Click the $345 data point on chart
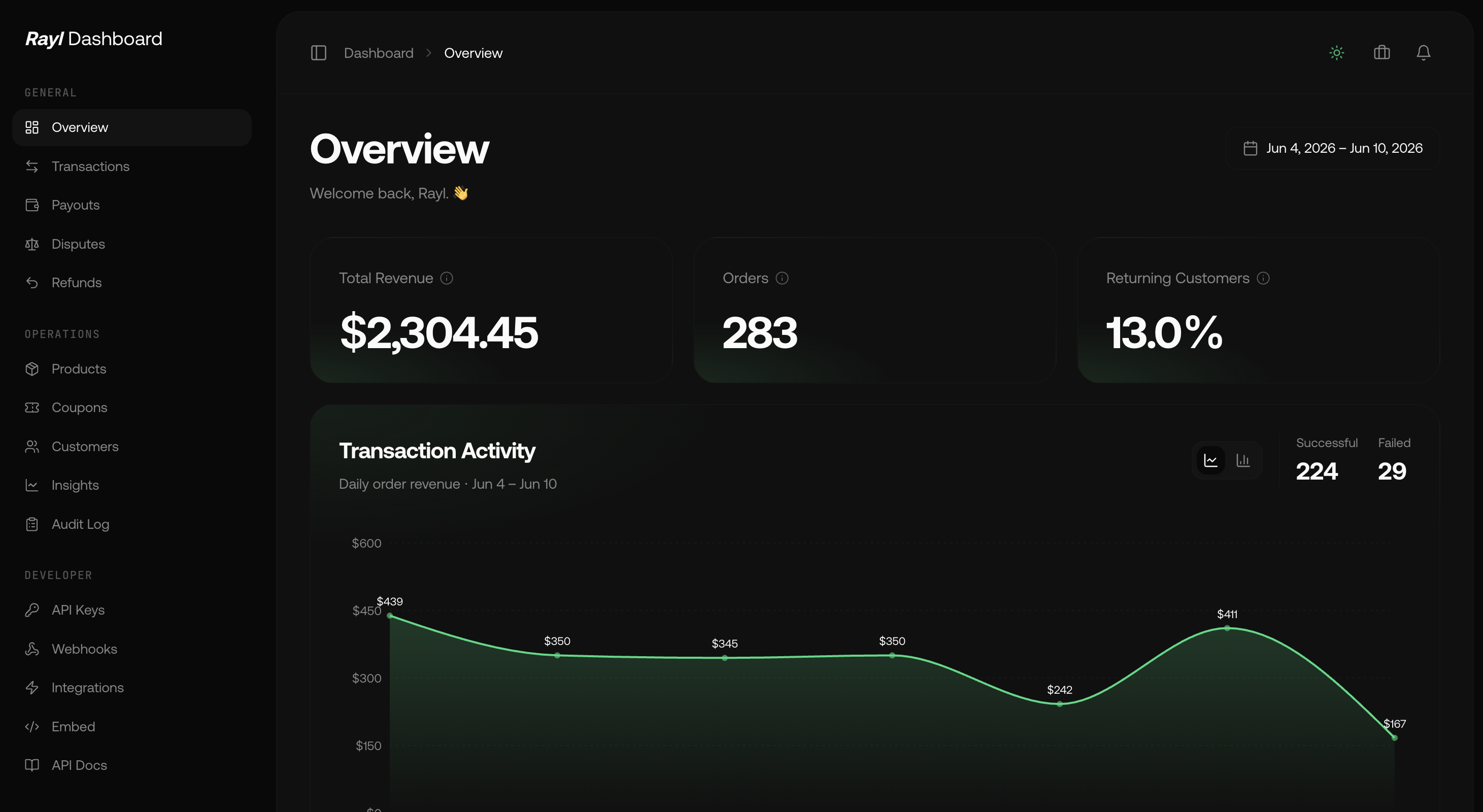This screenshot has height=812, width=1483. click(x=725, y=658)
